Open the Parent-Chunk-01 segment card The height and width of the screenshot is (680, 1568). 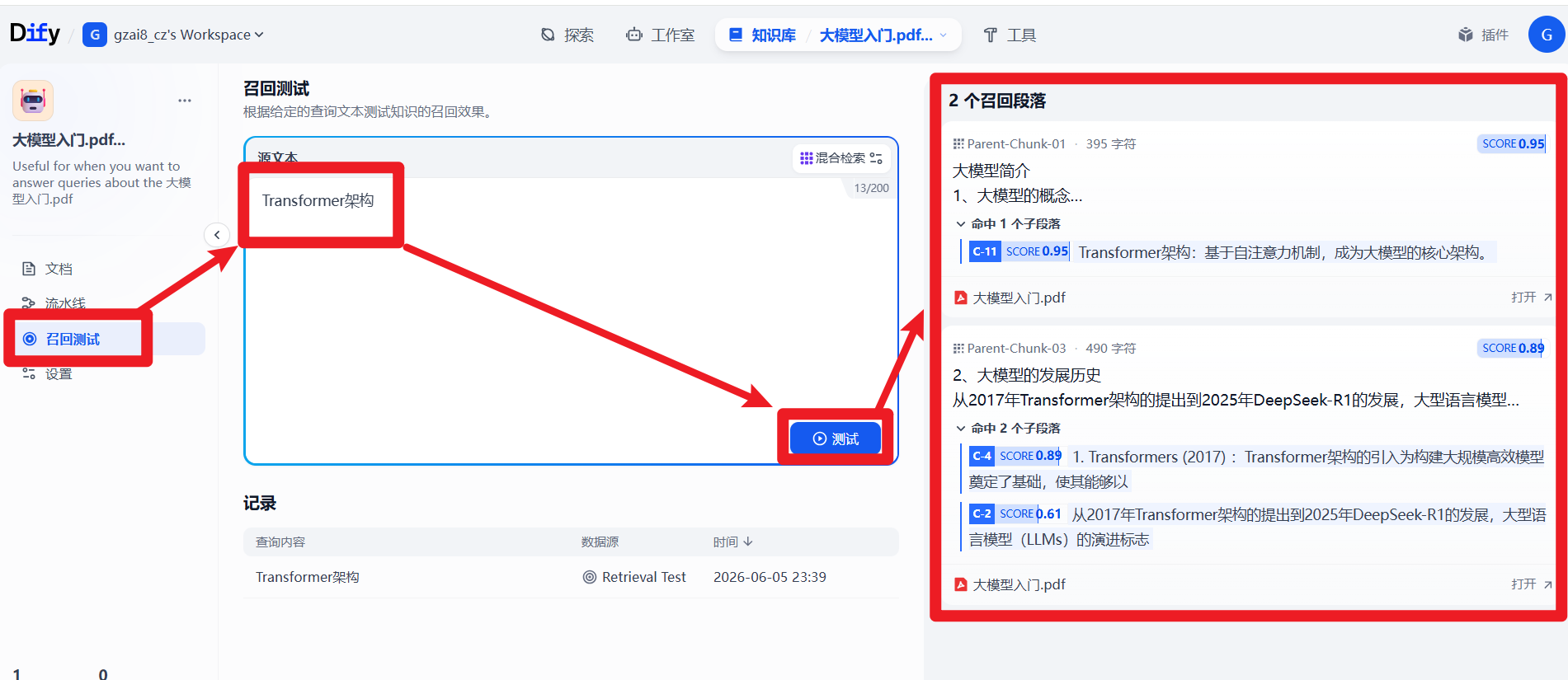pos(1249,219)
